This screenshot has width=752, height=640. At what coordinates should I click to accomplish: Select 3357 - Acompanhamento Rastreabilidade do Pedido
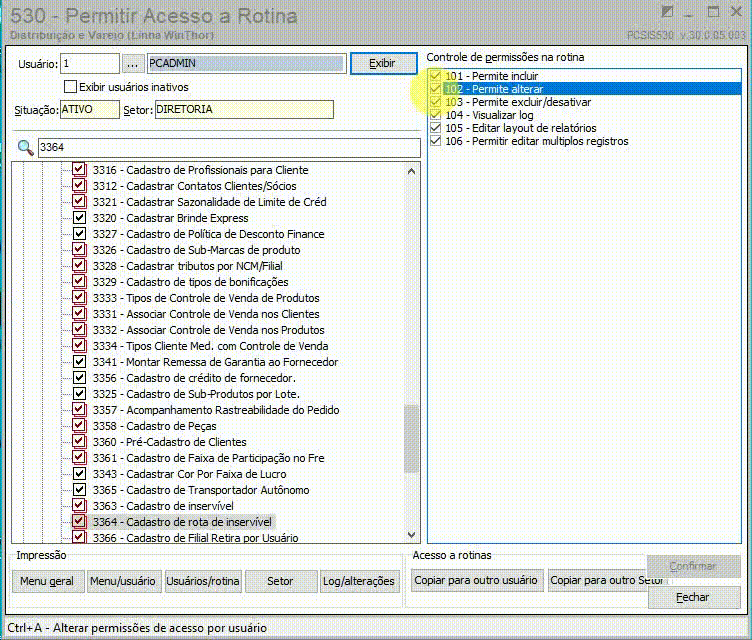click(x=216, y=410)
